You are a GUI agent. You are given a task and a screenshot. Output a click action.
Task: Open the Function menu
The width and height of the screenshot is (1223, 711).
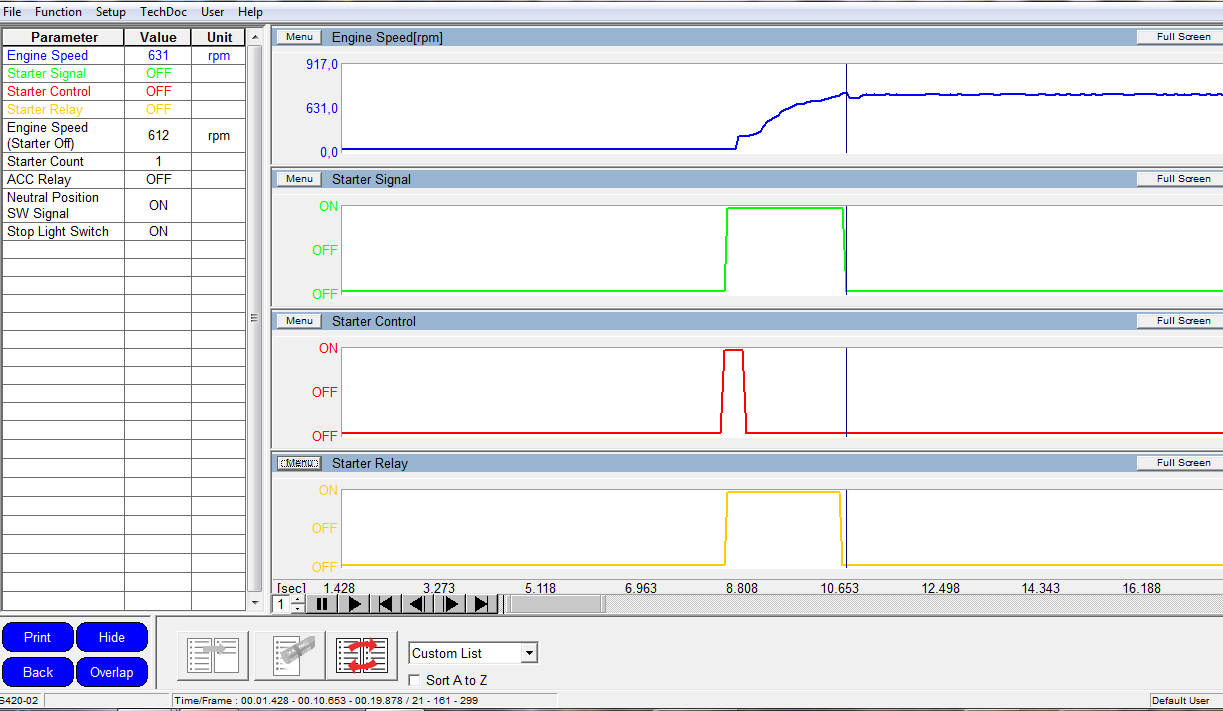(58, 12)
